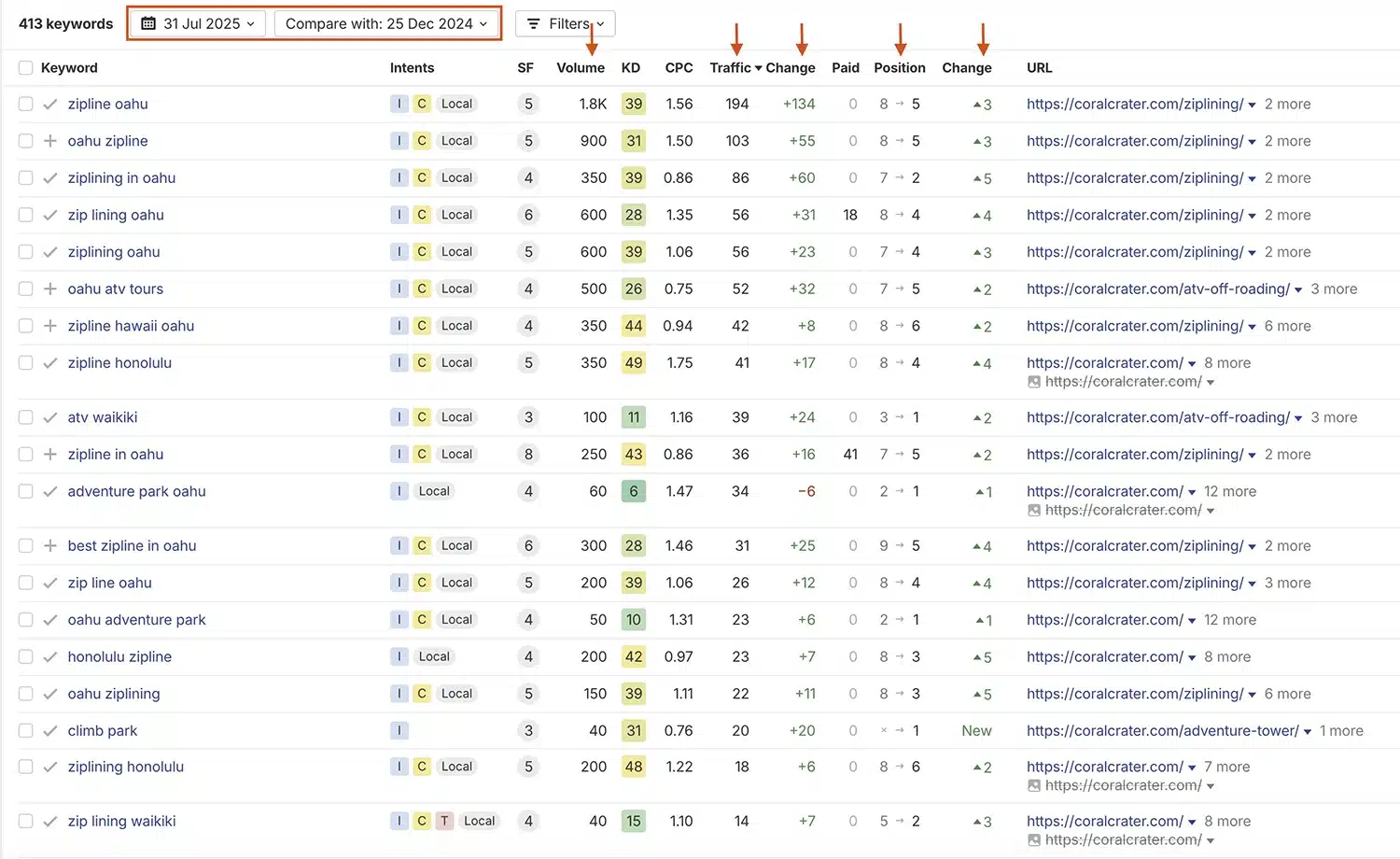Click the plus icon beside oahu atv tours
This screenshot has width=1400, height=859.
[x=50, y=289]
